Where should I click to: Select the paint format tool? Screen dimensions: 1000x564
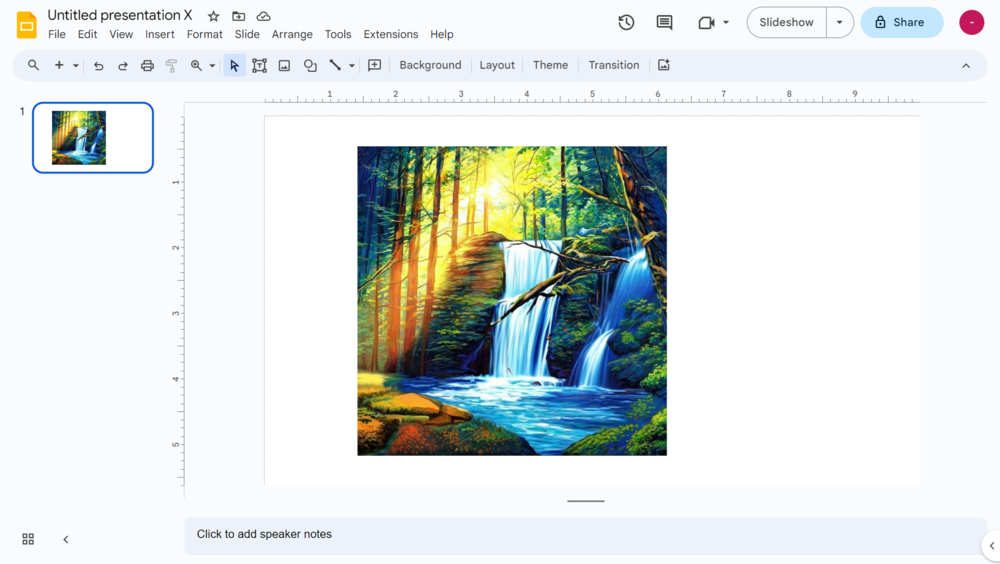pos(171,65)
